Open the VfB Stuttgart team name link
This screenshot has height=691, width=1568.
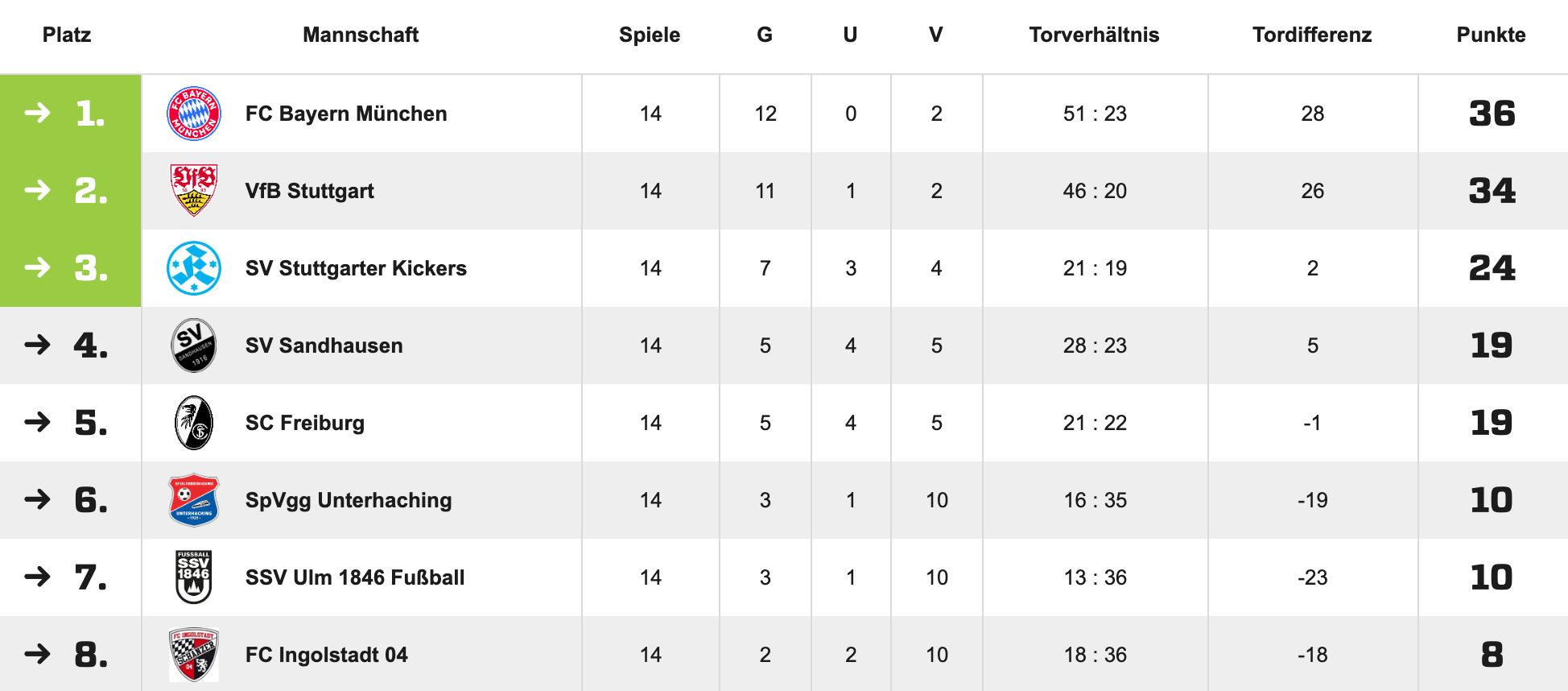(309, 191)
